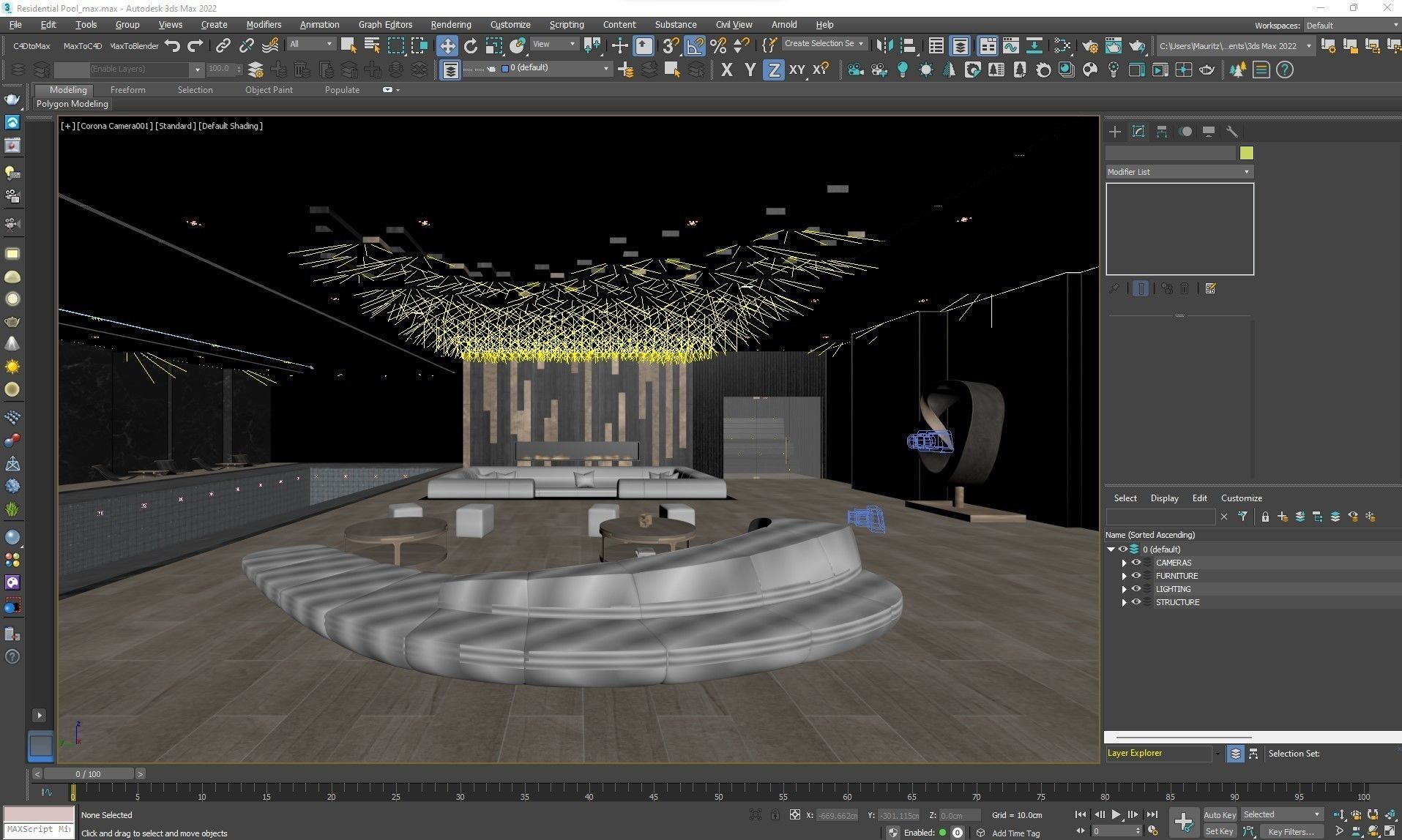Click the C4DtoMax button
The width and height of the screenshot is (1402, 840).
point(31,46)
